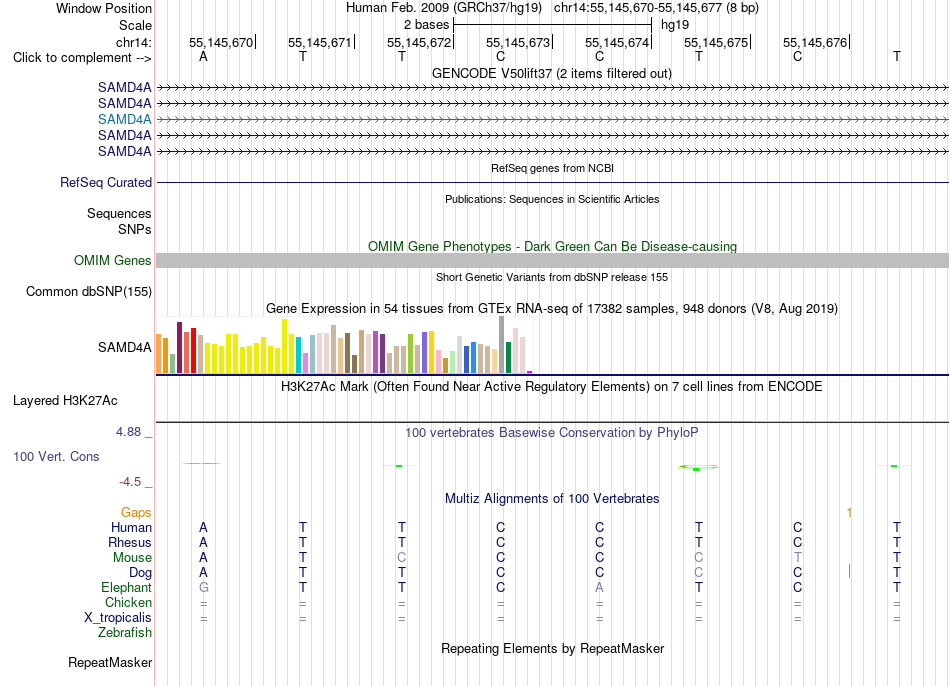
Task: Click the Layered H3K27Ac track label
Action: (65, 401)
